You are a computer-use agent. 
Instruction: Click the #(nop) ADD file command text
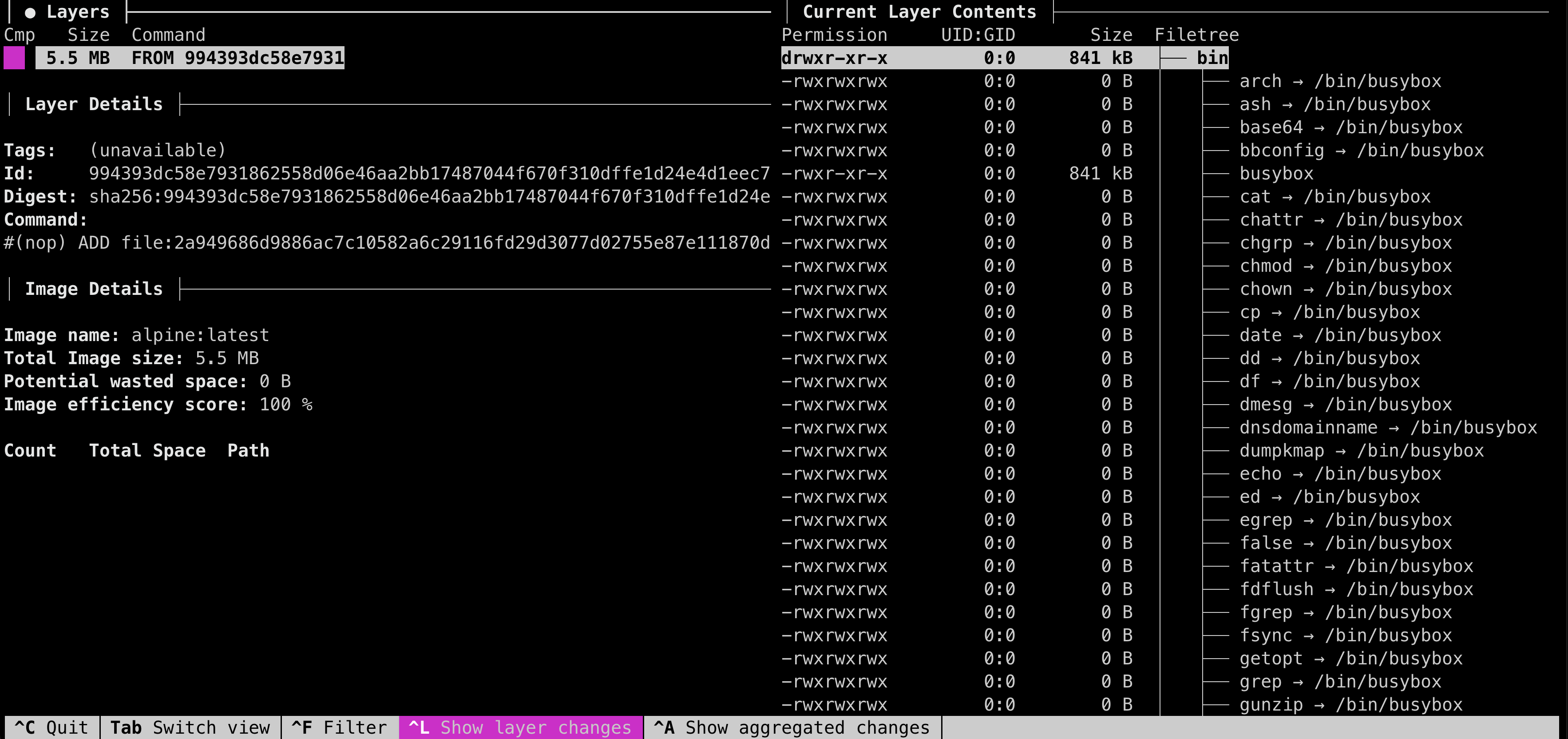click(387, 243)
